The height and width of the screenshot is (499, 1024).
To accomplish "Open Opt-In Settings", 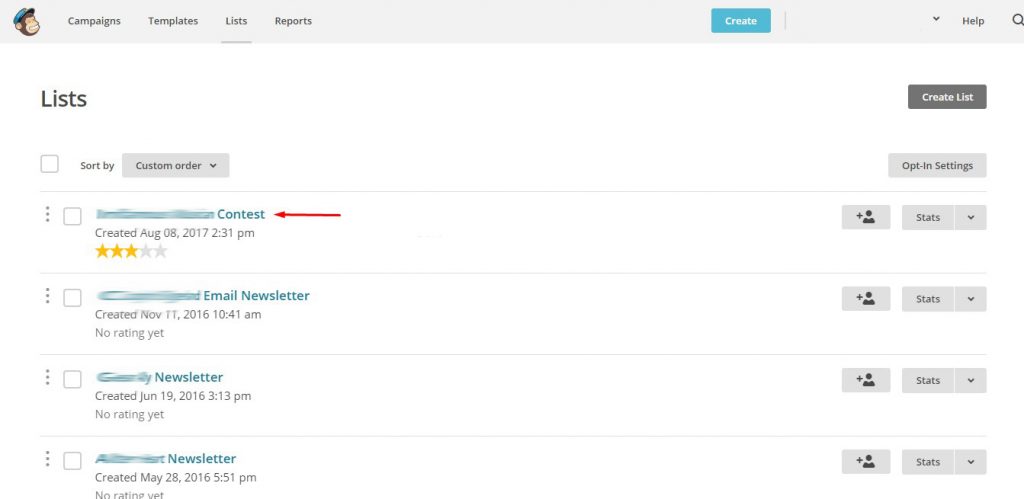I will click(x=937, y=165).
